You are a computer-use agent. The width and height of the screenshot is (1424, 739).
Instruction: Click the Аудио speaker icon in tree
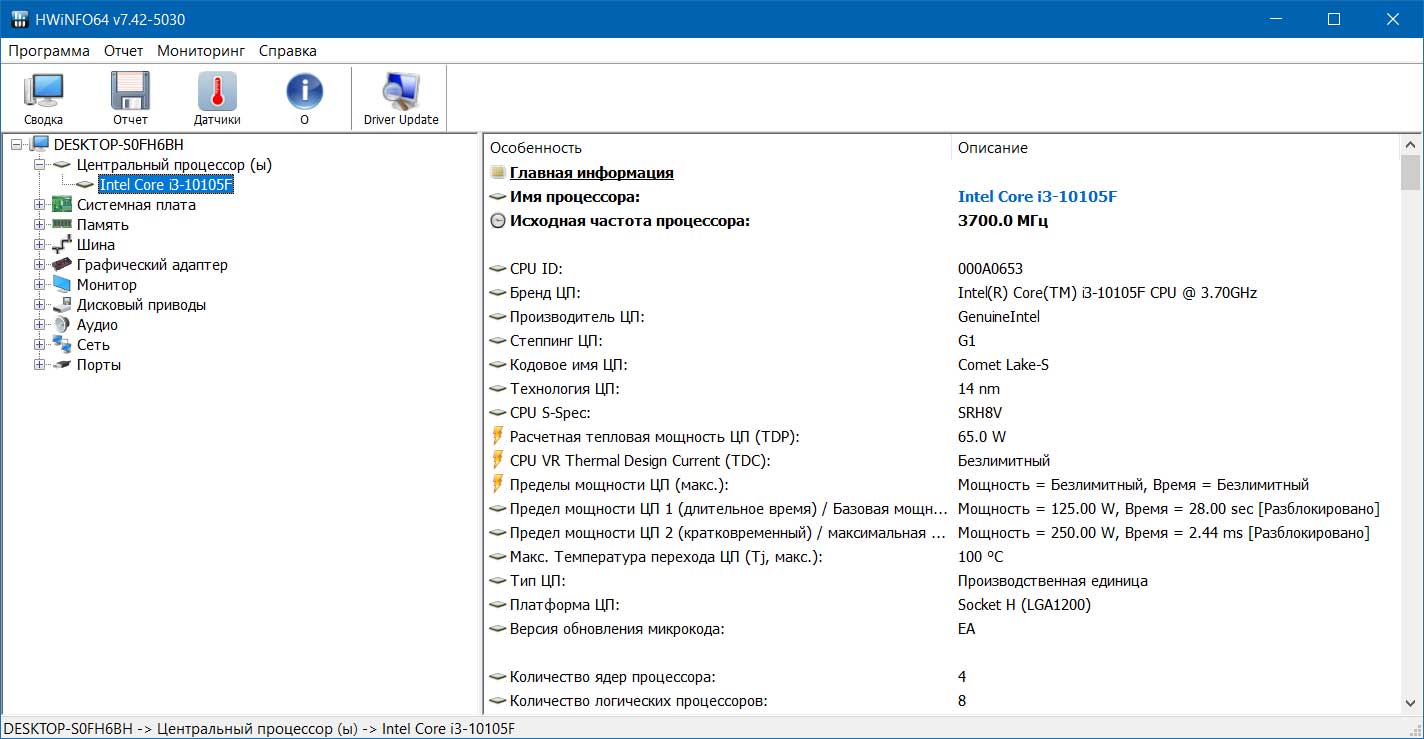62,325
